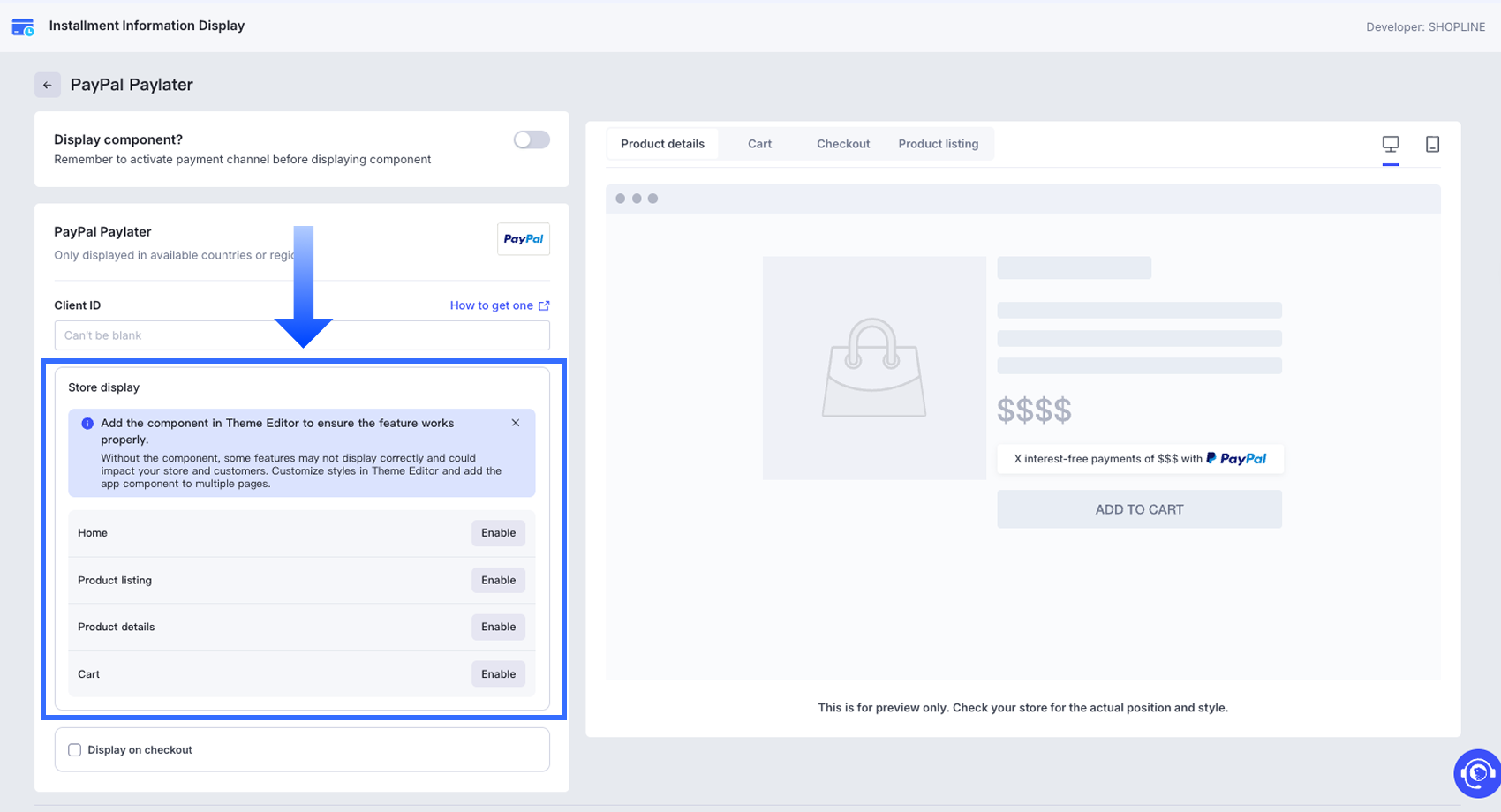Click the PayPal interest-free payments message
The image size is (1501, 812).
coord(1140,459)
